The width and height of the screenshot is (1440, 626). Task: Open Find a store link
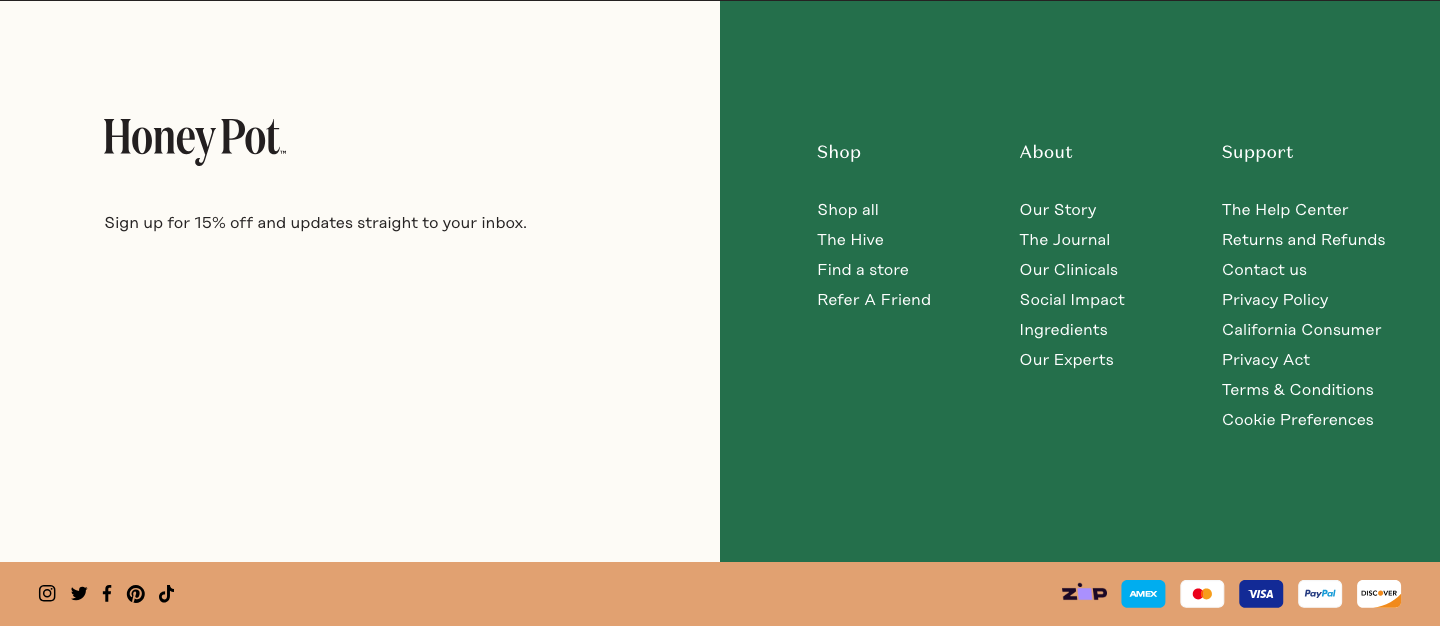[863, 270]
